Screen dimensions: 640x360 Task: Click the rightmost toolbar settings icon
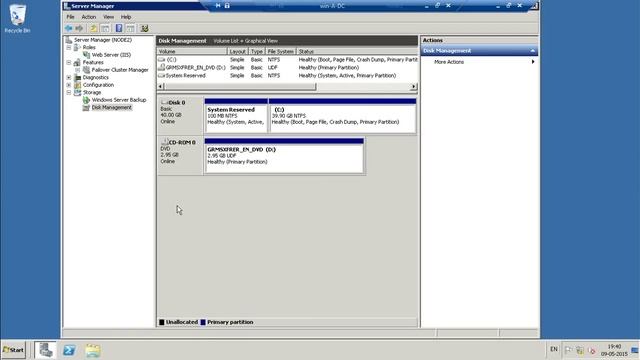(x=144, y=28)
